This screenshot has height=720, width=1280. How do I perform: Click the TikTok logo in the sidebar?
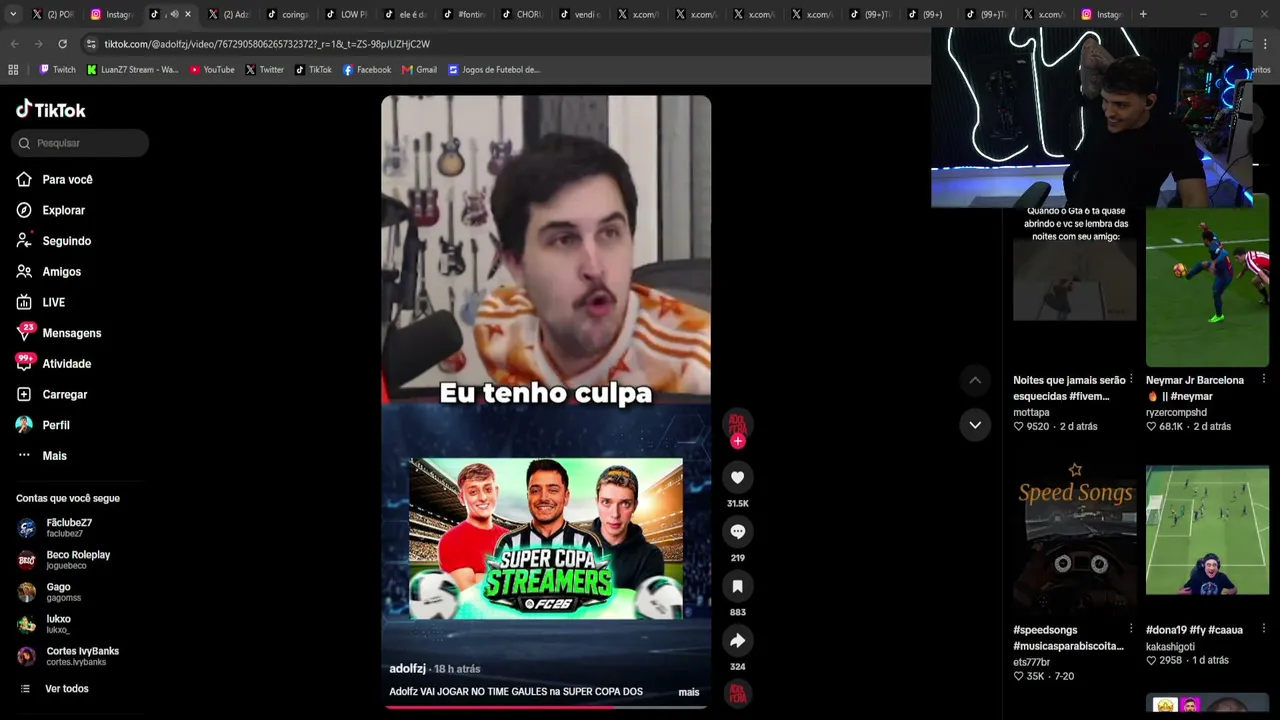tap(51, 109)
